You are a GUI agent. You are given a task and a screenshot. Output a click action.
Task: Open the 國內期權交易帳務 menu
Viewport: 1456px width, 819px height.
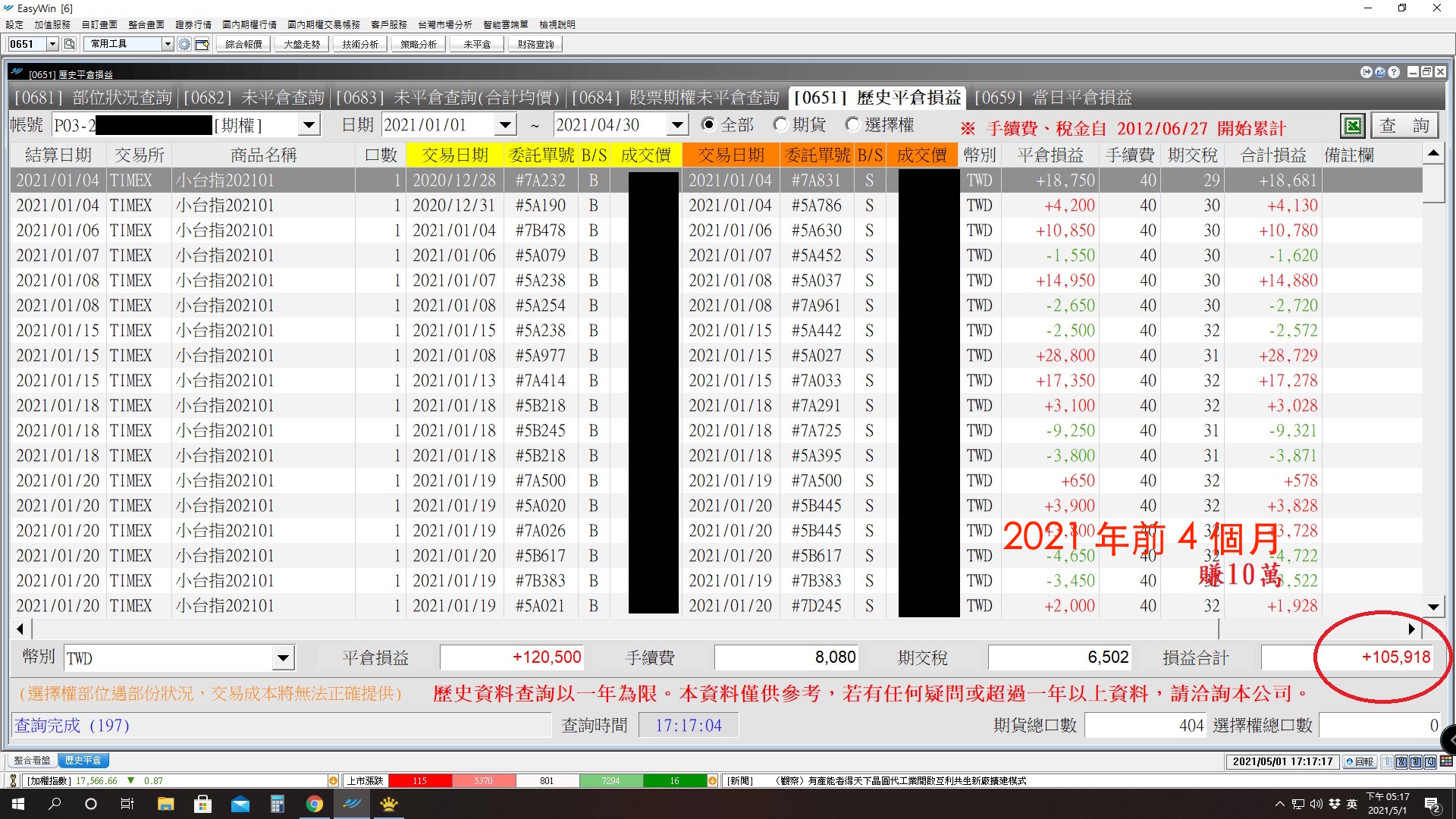click(x=324, y=24)
